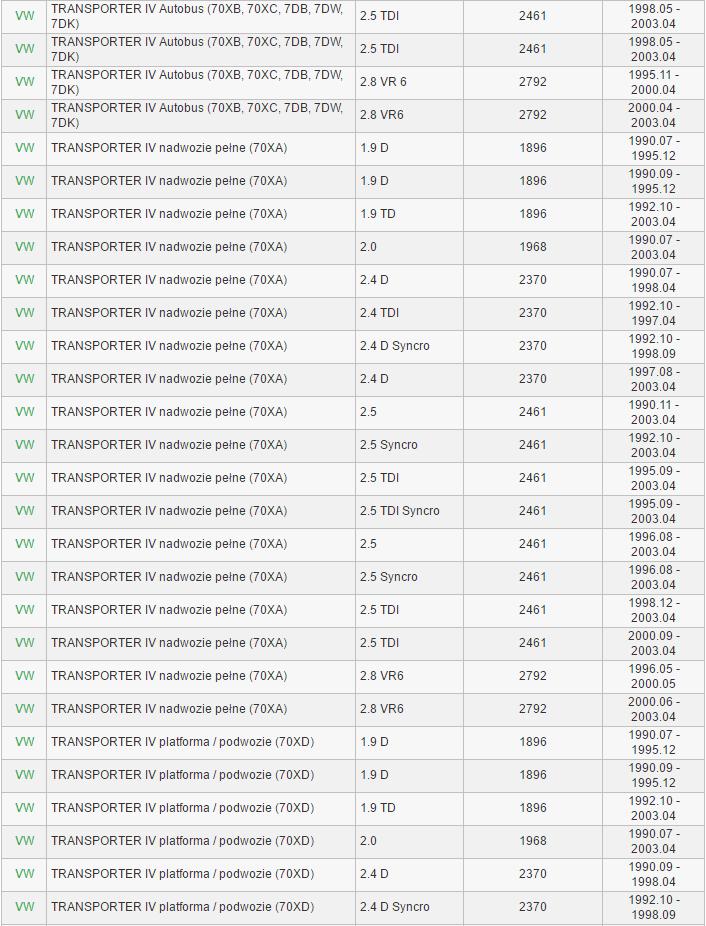
Task: Select the date range 1997.08 - 2003.04
Action: click(653, 379)
